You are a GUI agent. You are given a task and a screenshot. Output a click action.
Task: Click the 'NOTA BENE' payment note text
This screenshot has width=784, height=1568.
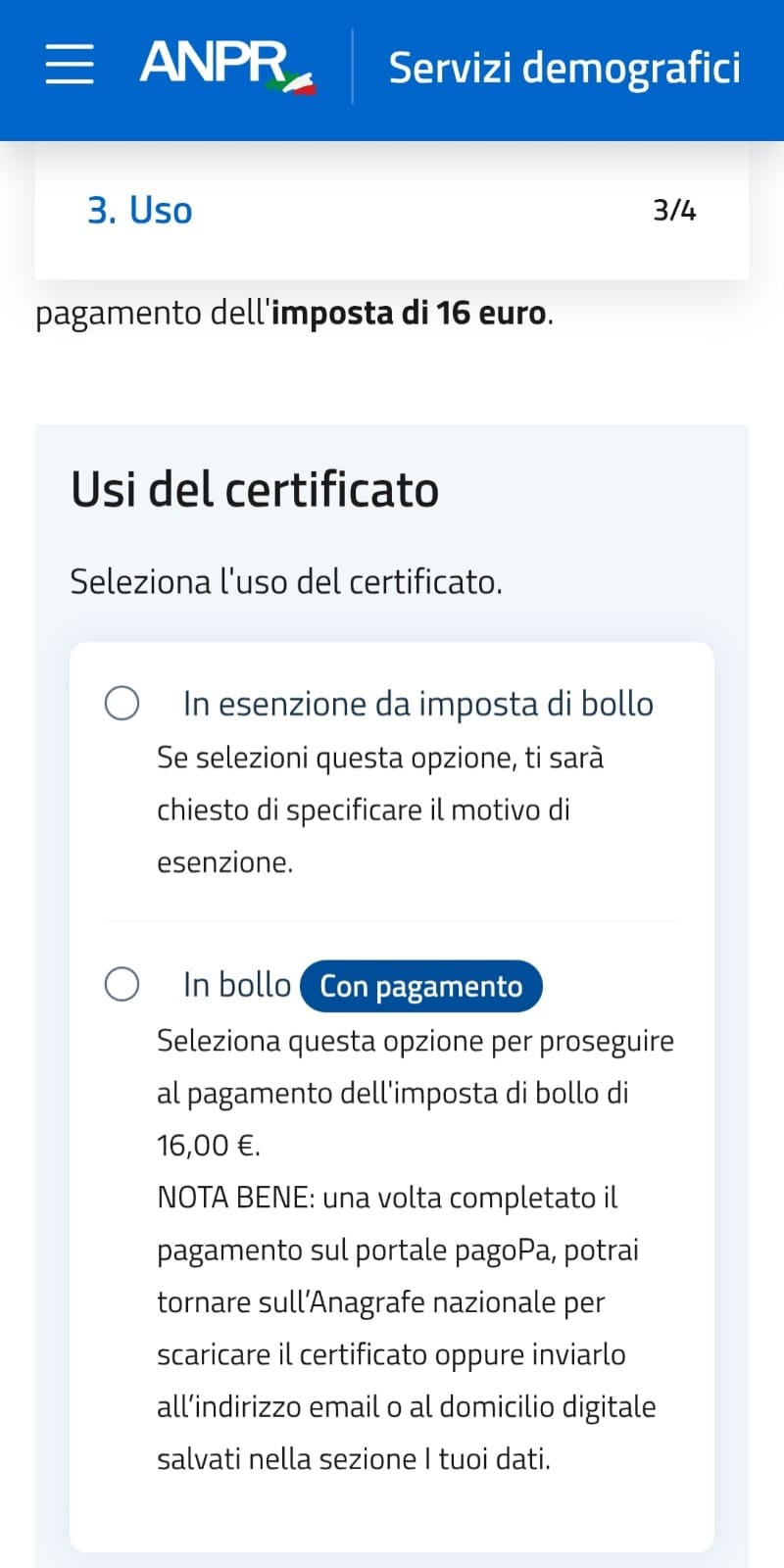pyautogui.click(x=387, y=1197)
